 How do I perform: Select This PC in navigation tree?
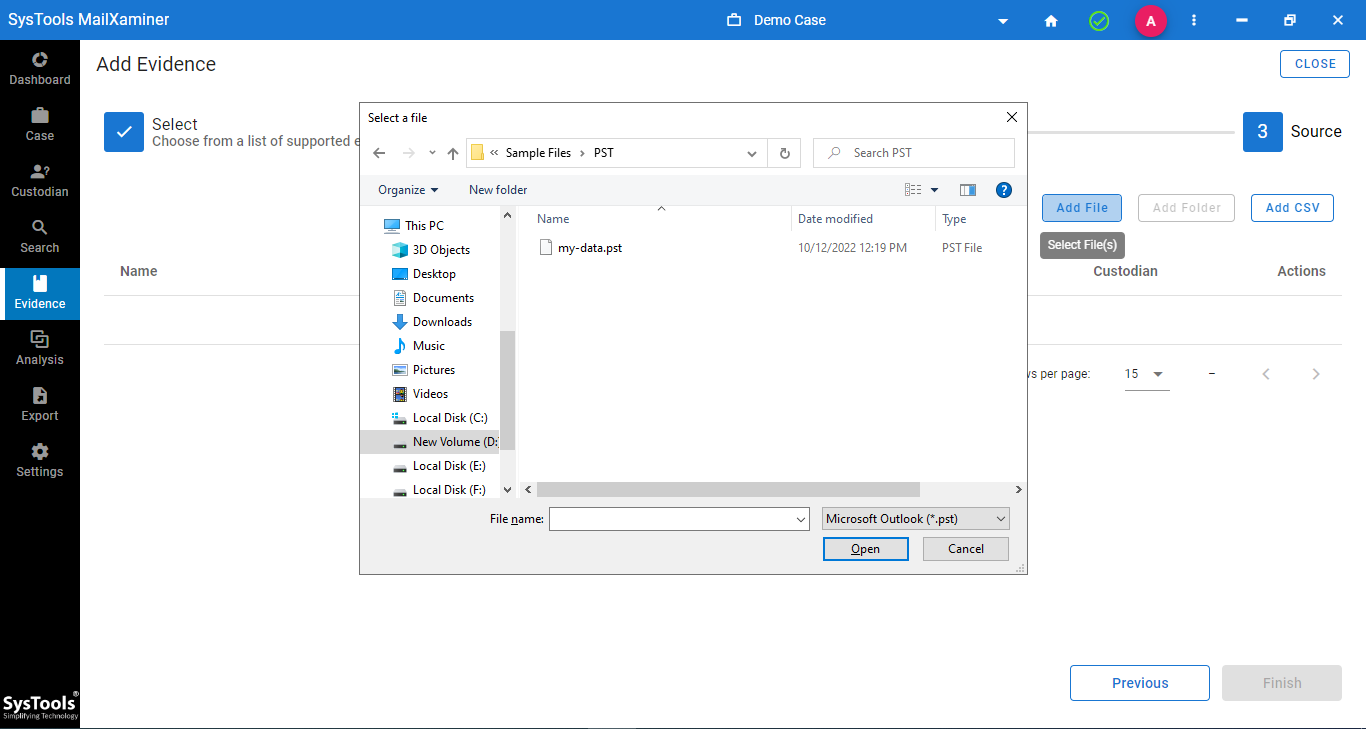pyautogui.click(x=424, y=226)
